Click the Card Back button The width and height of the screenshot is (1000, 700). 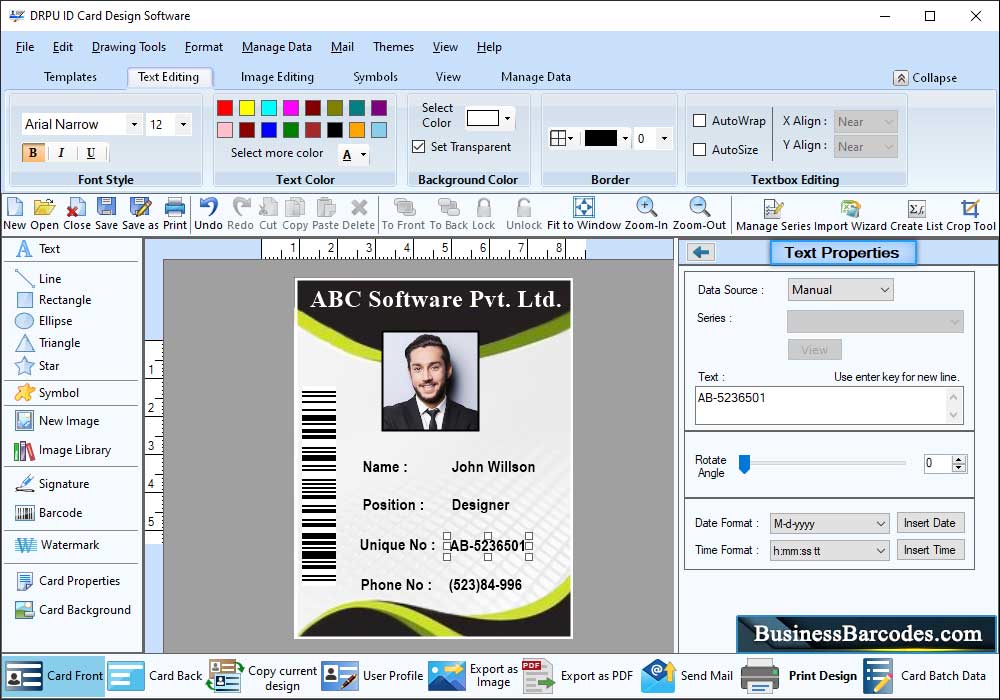click(155, 676)
